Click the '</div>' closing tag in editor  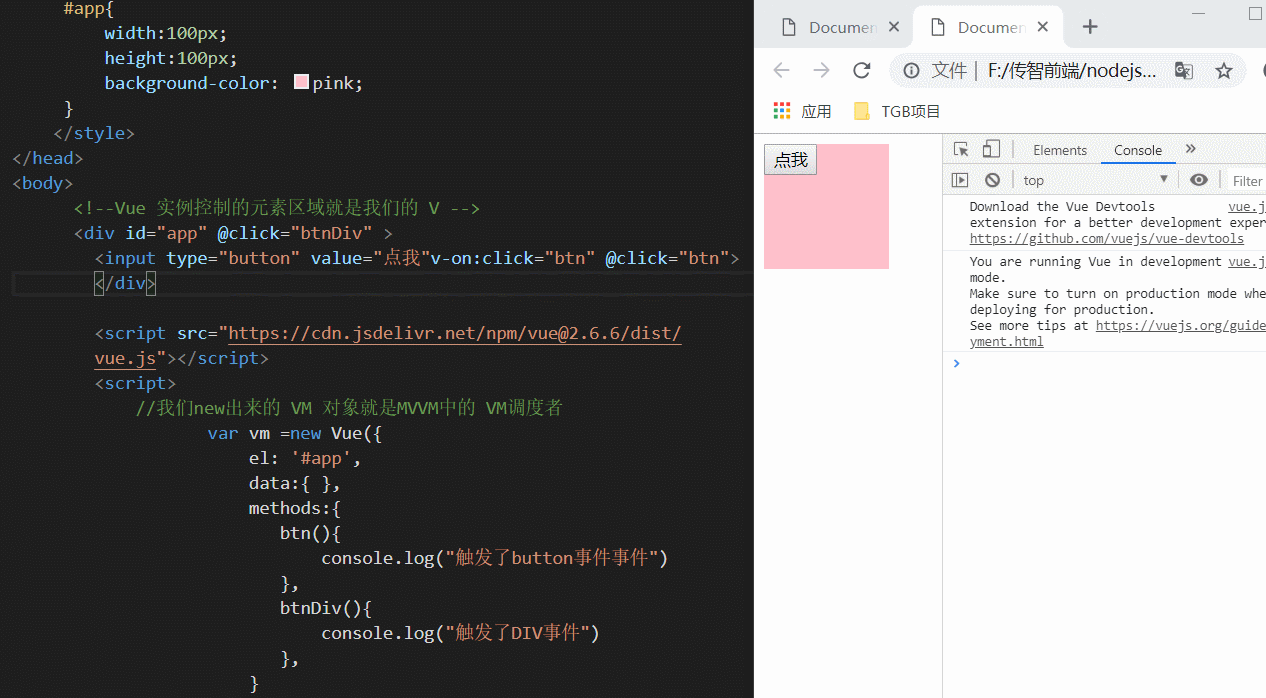(125, 283)
